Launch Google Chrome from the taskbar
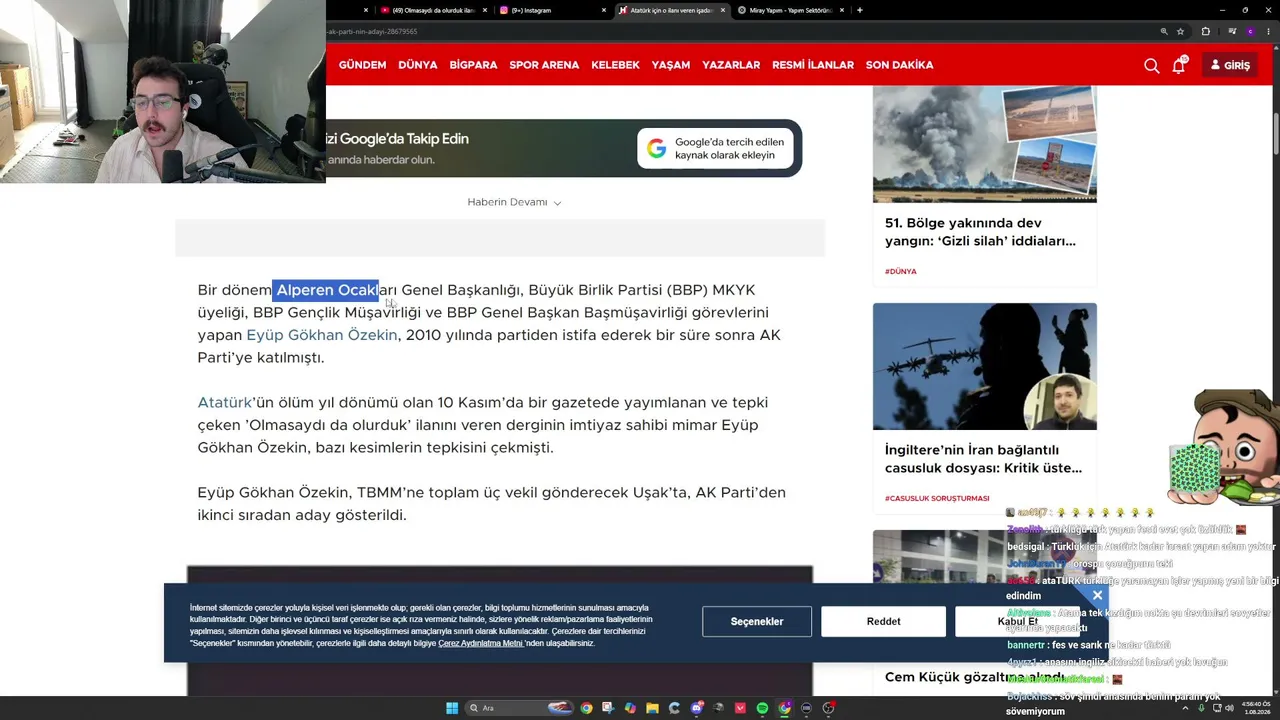 click(x=586, y=708)
